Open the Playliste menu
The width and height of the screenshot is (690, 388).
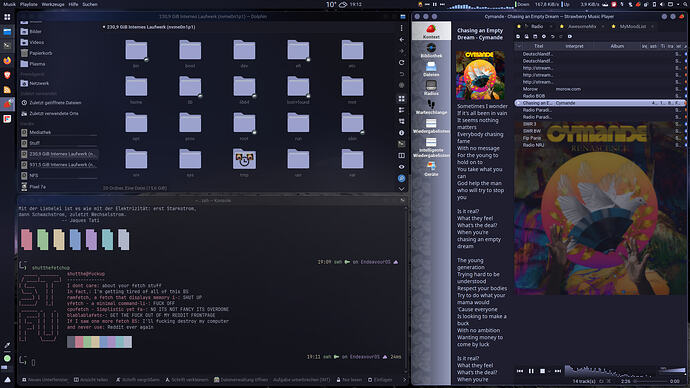tap(29, 4)
